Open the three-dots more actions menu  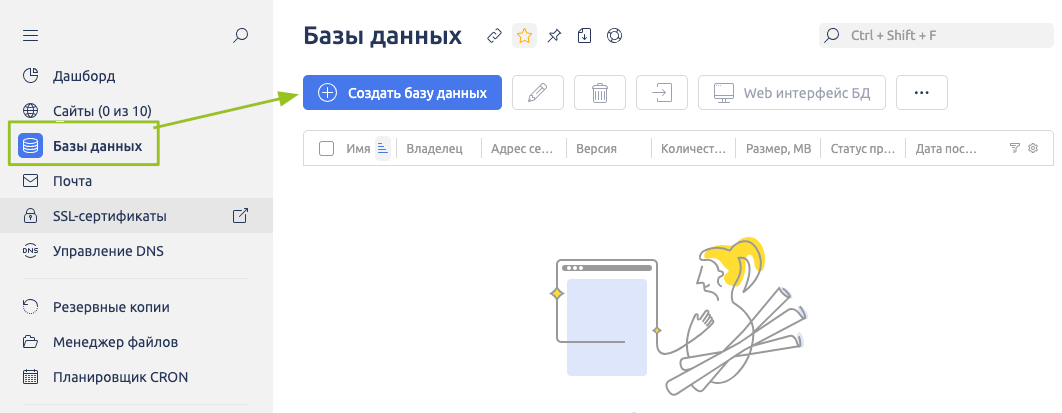coord(921,93)
